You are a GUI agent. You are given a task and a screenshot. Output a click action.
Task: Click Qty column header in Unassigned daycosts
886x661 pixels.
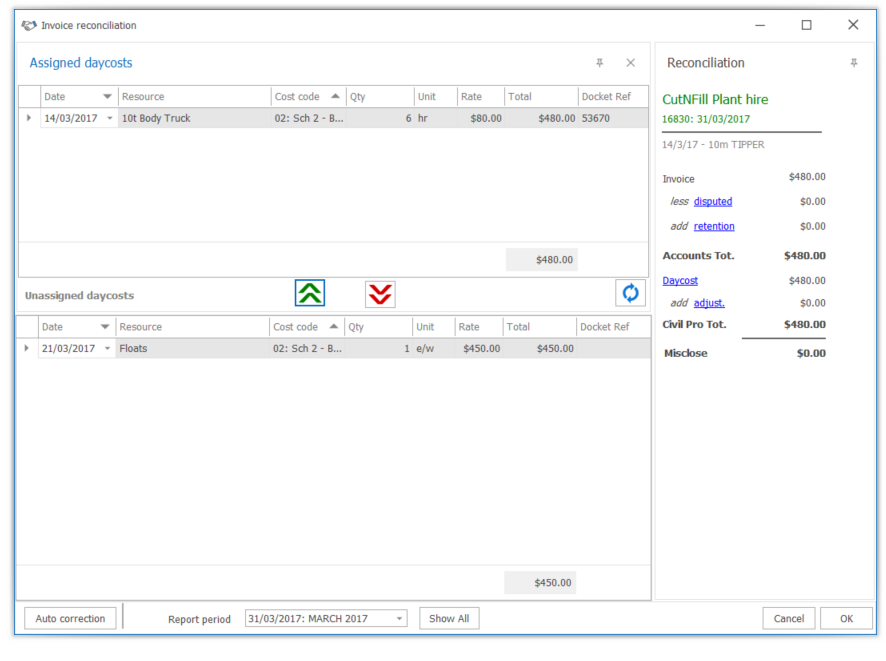pyautogui.click(x=378, y=327)
